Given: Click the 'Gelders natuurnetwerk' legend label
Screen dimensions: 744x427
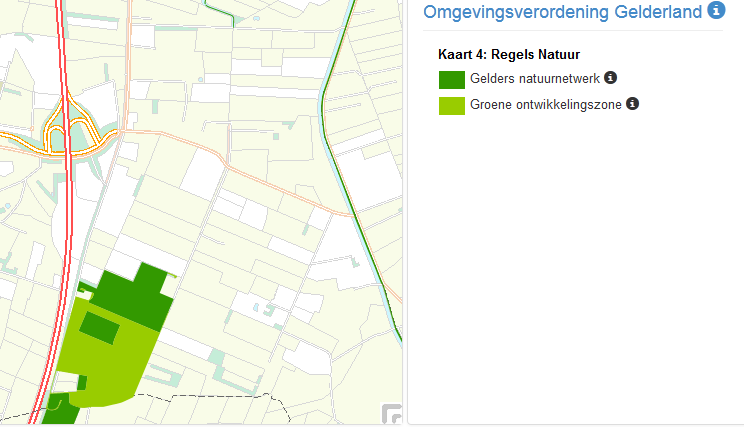Looking at the screenshot, I should tap(535, 78).
